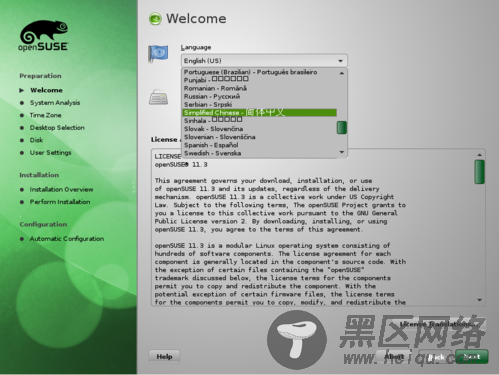Select Simplified Chinese language entry
Image resolution: width=499 pixels, height=375 pixels.
tap(259, 113)
